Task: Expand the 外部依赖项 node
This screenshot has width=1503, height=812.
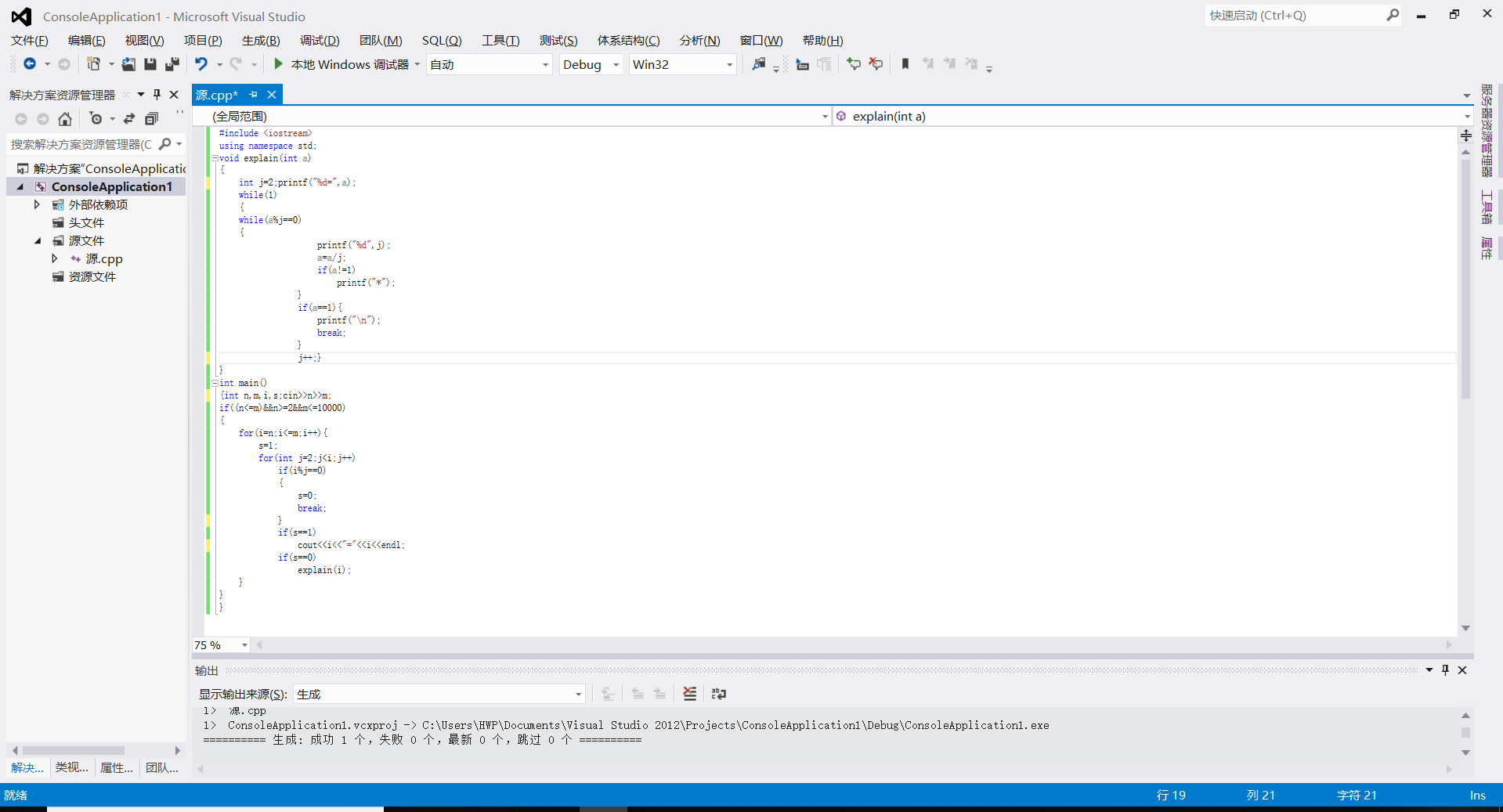Action: click(37, 204)
